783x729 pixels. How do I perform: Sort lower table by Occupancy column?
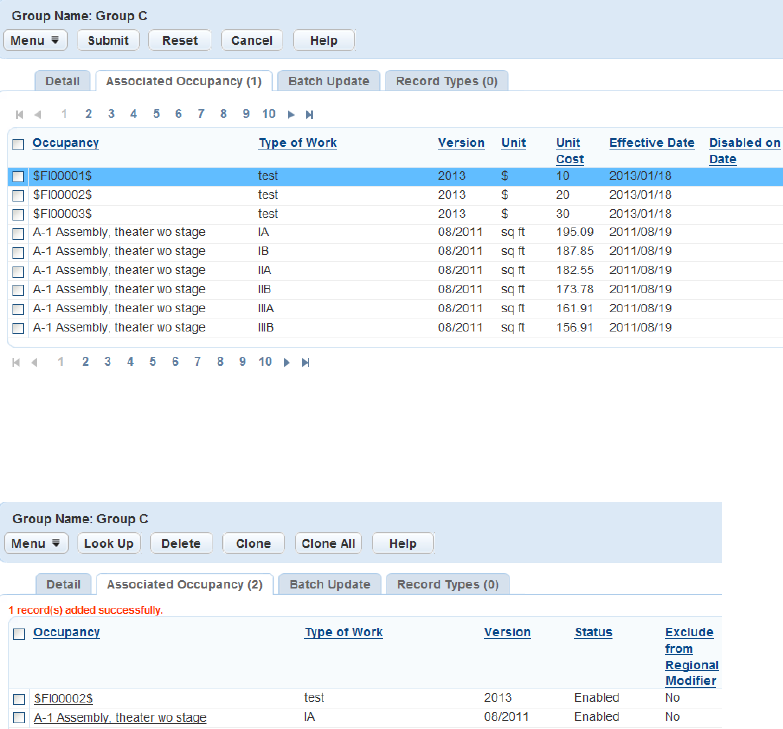pos(66,632)
